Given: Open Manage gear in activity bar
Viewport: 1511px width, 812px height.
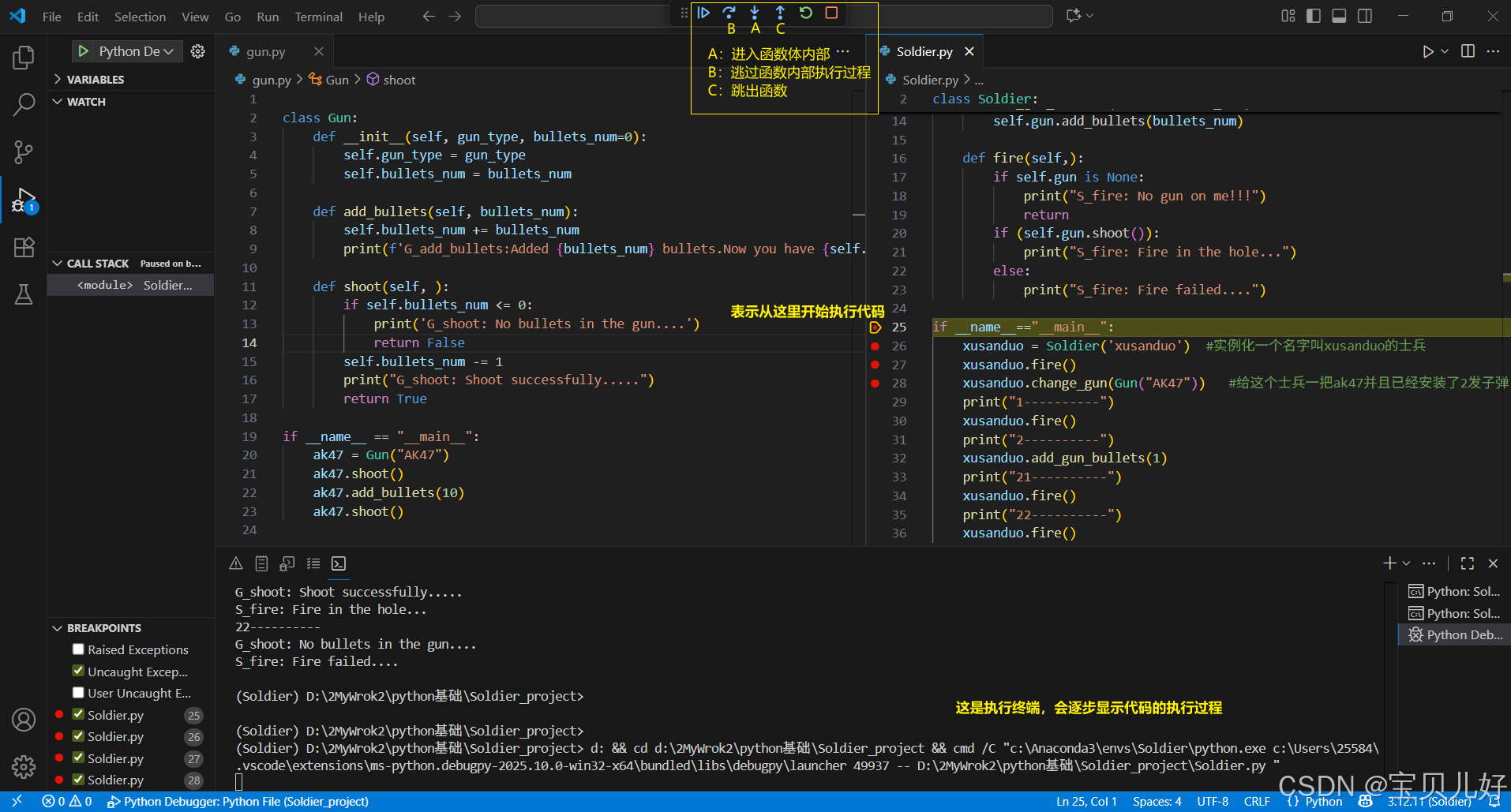Looking at the screenshot, I should pyautogui.click(x=24, y=766).
